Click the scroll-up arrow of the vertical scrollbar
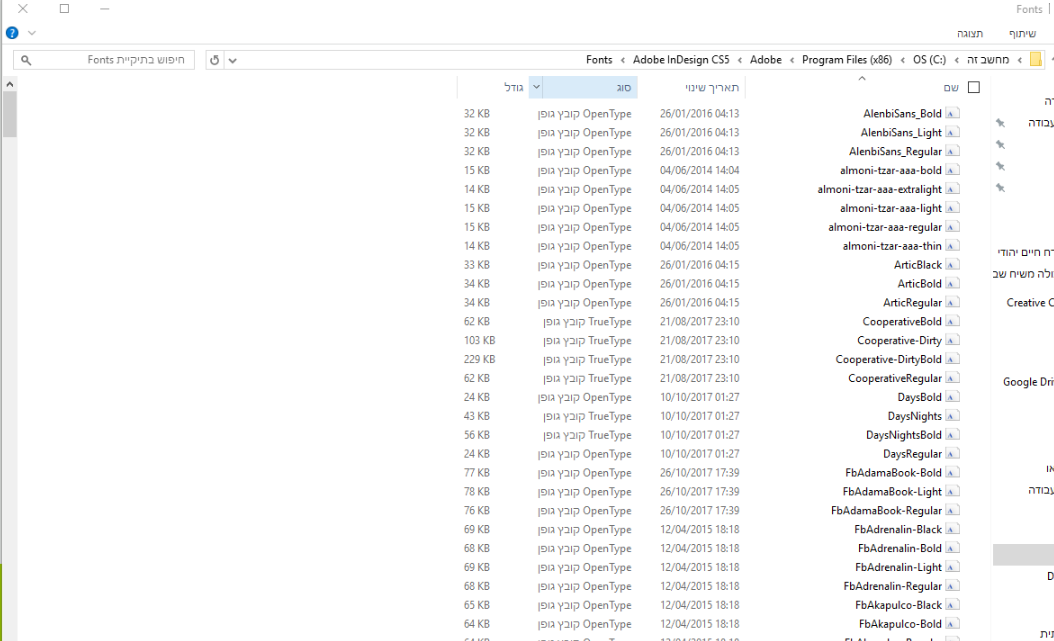The width and height of the screenshot is (1054, 641). coord(9,85)
